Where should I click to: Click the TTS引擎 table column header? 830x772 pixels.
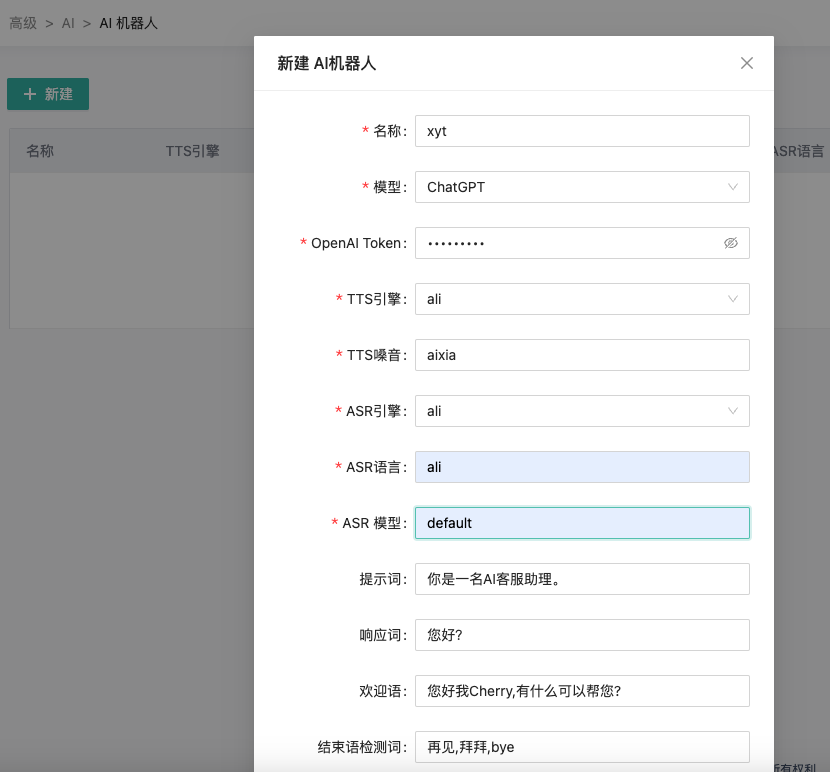[x=192, y=151]
